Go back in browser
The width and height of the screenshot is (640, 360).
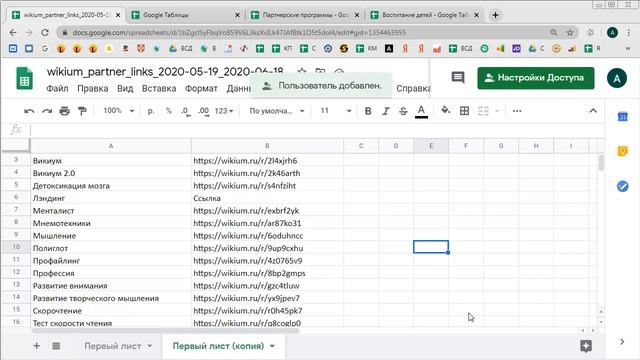tap(13, 32)
